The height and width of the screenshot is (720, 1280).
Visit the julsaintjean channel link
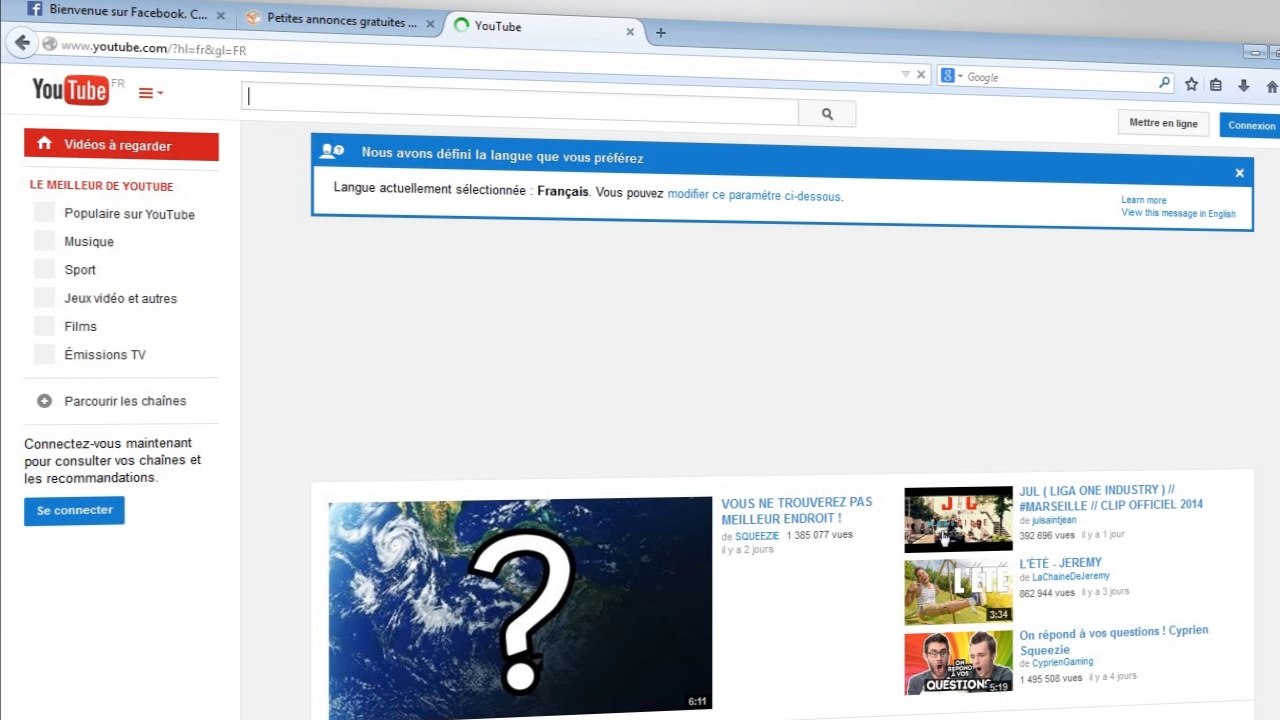pyautogui.click(x=1054, y=520)
